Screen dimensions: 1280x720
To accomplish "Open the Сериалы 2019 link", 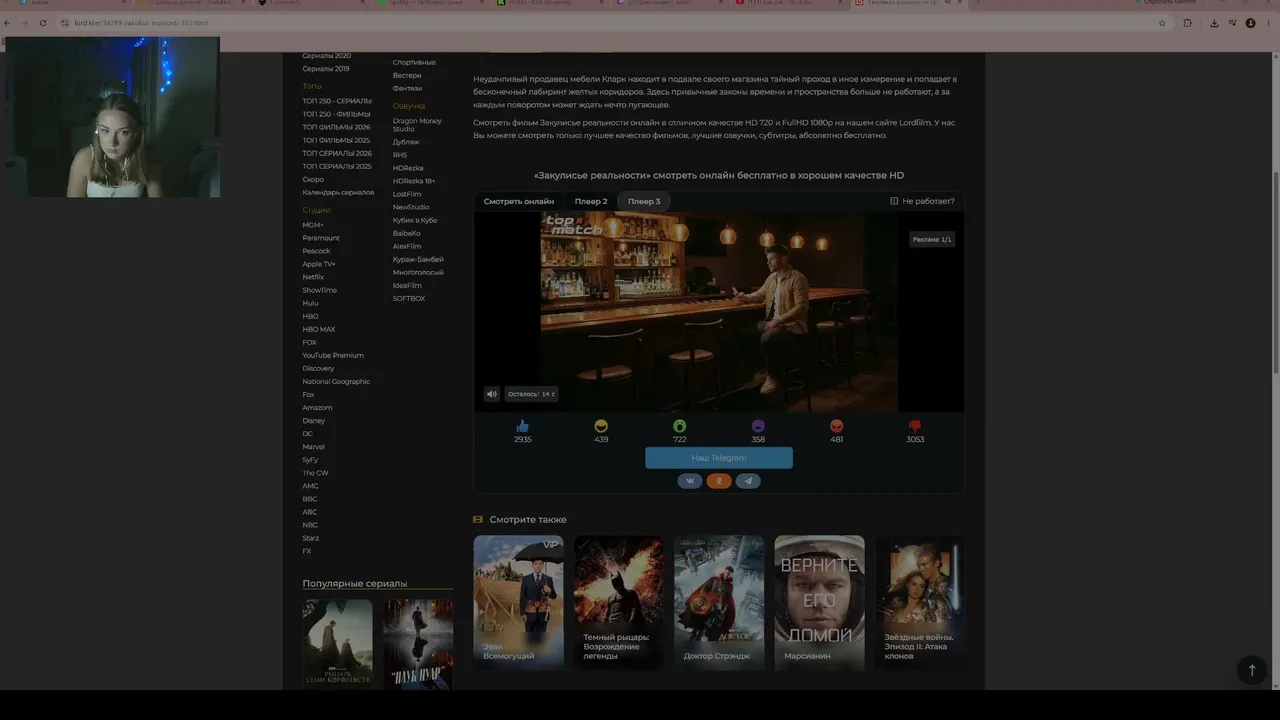I will (326, 69).
